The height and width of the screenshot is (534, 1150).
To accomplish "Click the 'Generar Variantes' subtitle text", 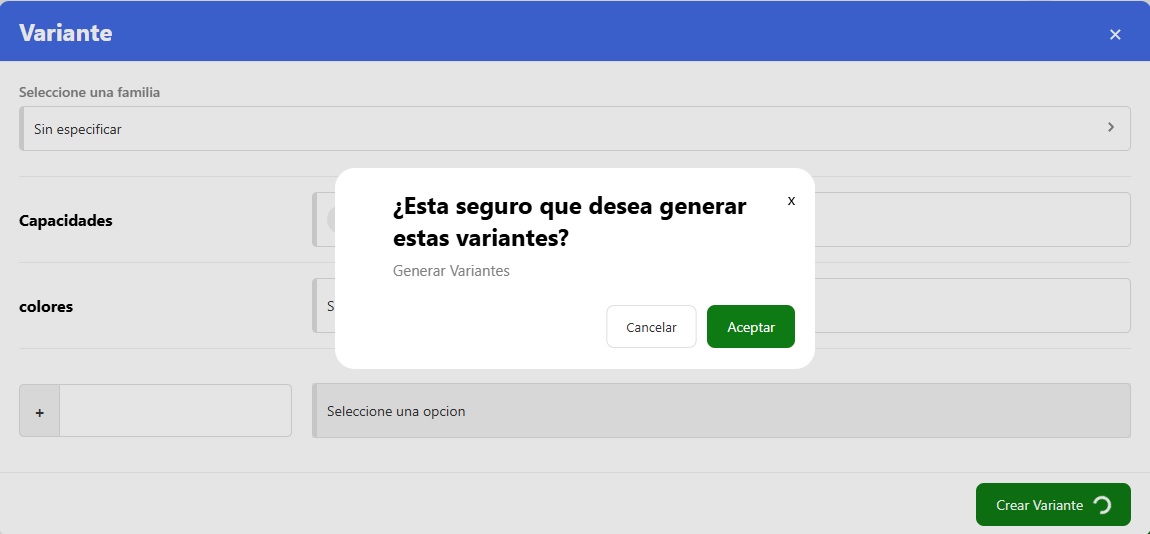I will tap(451, 271).
